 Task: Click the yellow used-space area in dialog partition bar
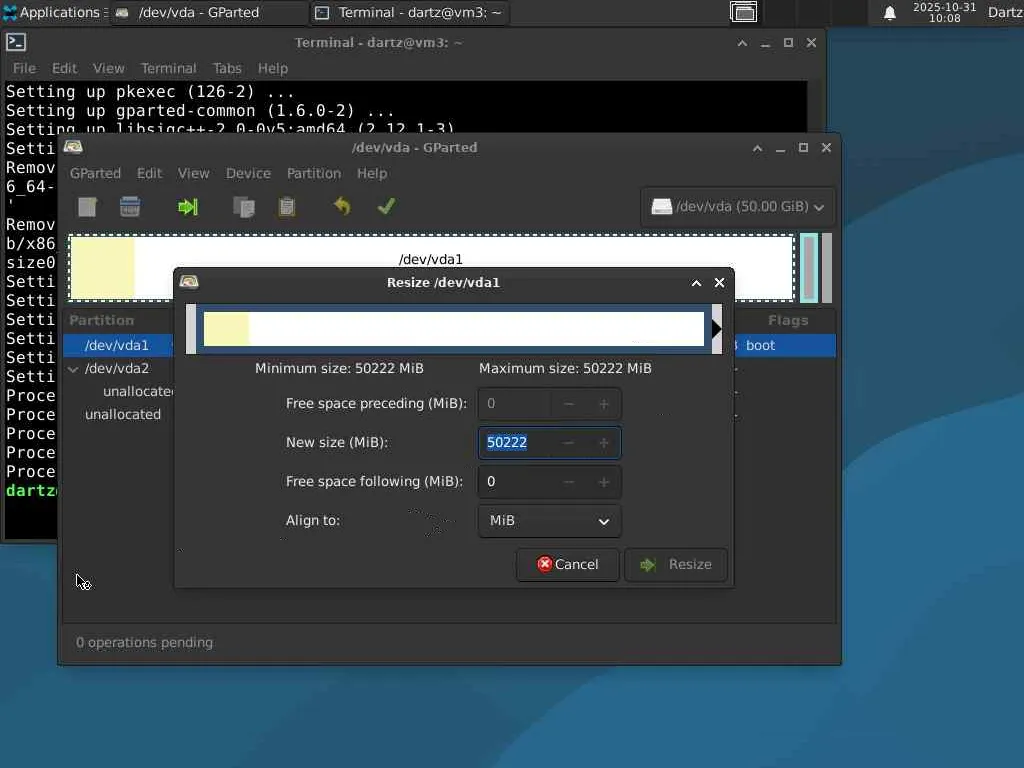click(x=226, y=328)
